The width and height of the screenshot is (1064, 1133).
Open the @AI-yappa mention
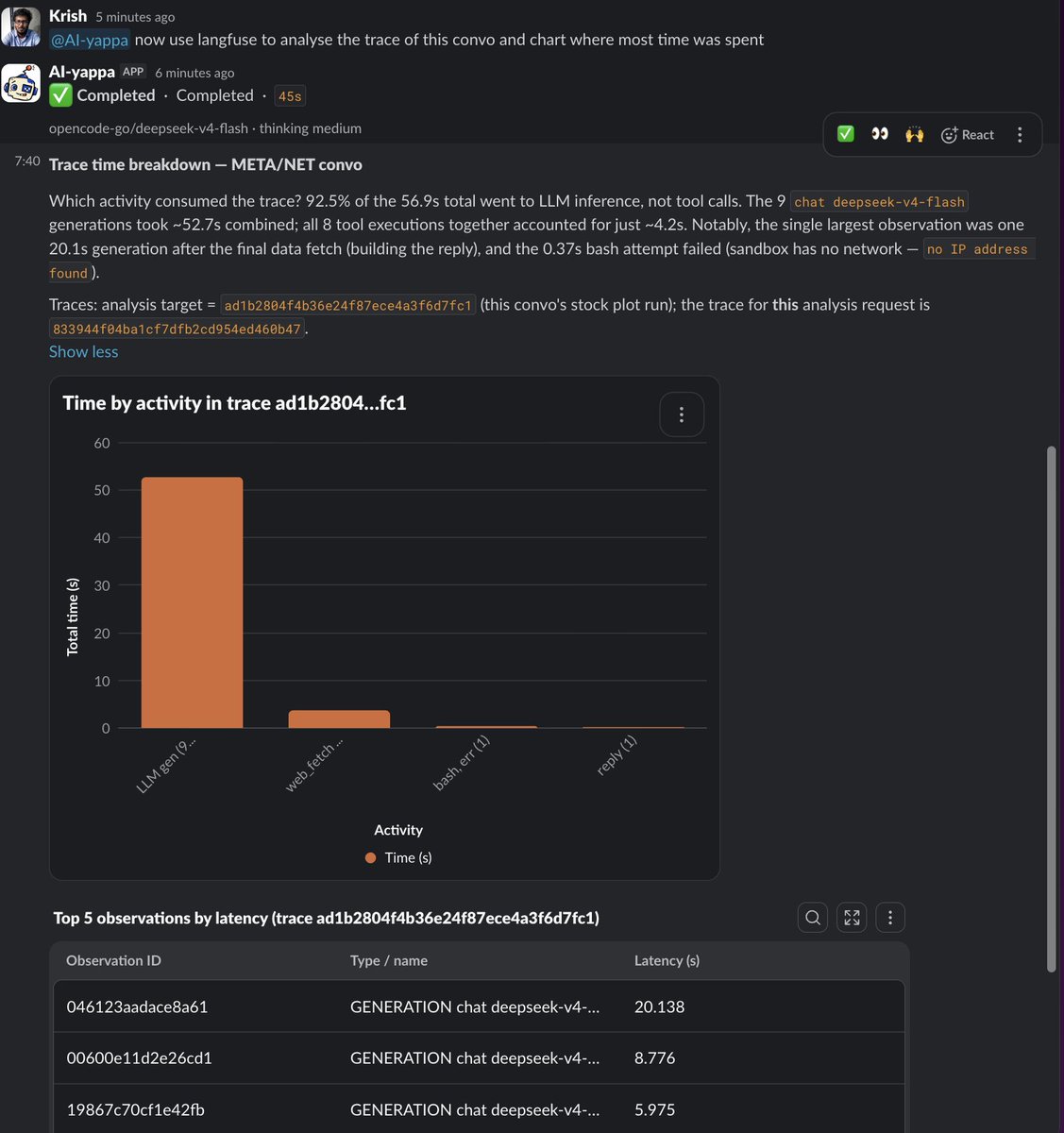[x=90, y=40]
